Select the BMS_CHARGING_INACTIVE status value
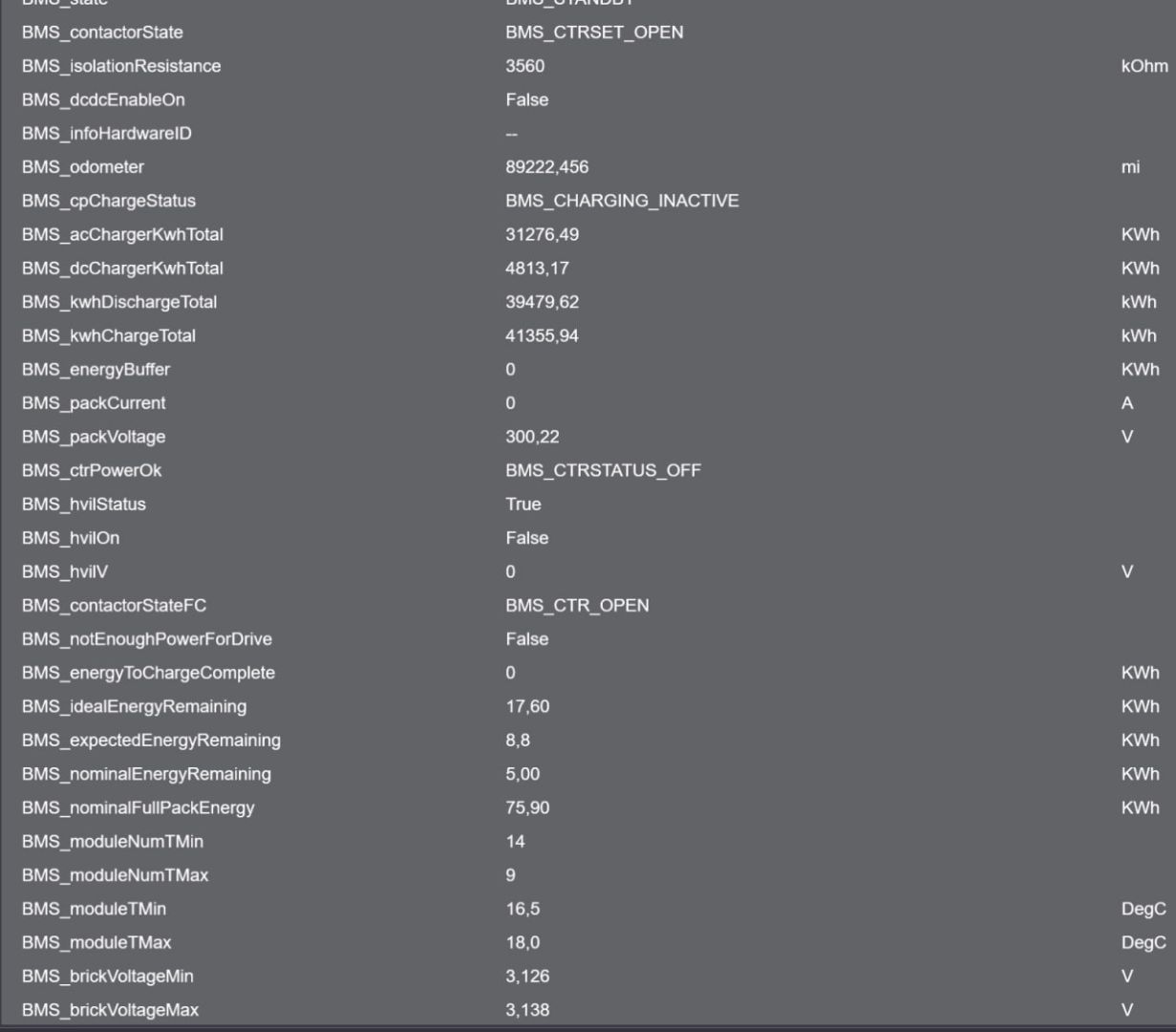 tap(622, 201)
